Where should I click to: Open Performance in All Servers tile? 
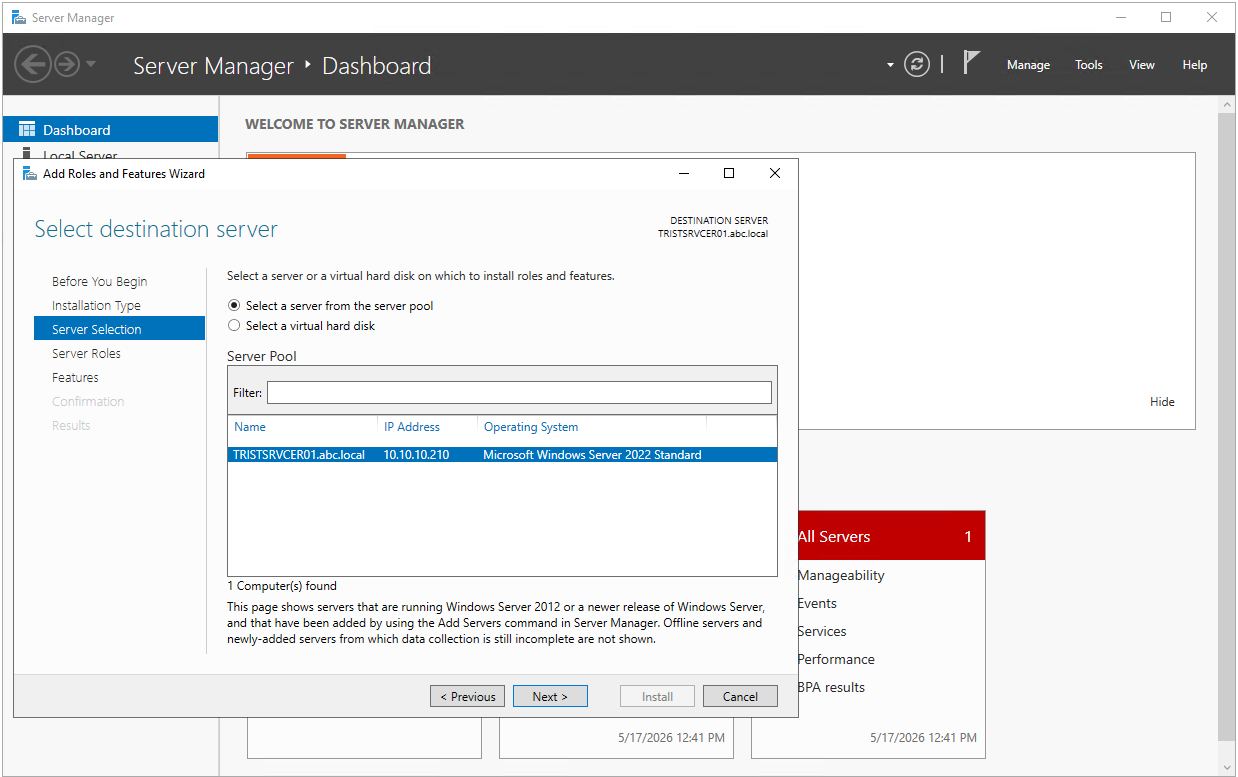coord(836,659)
